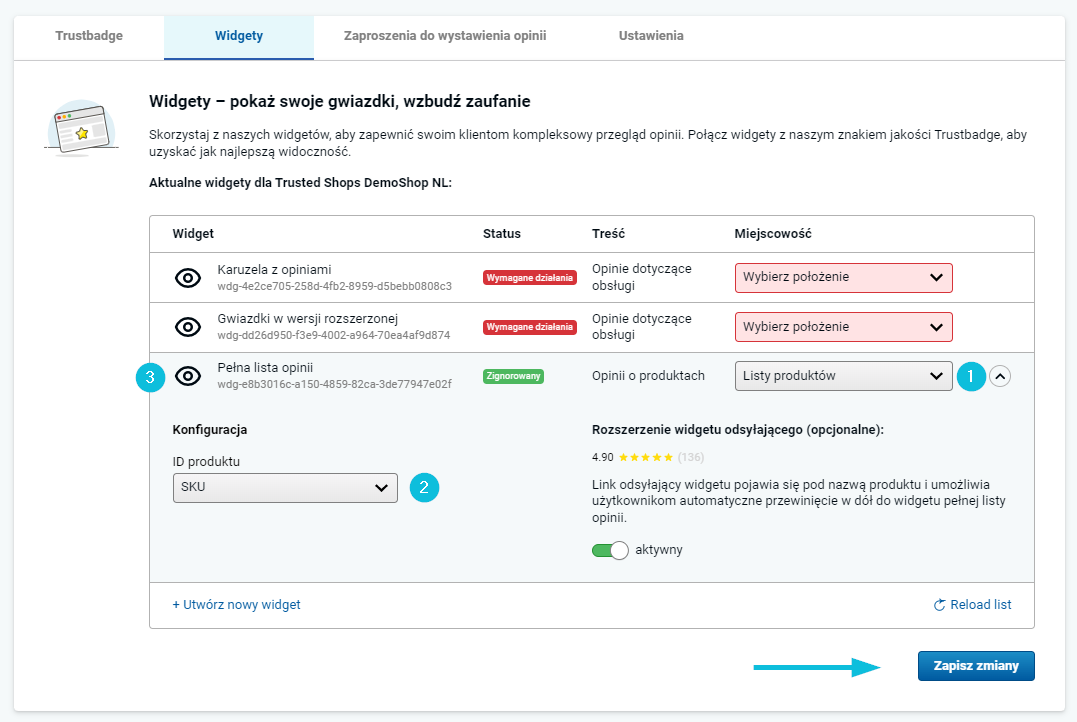Click the eye icon for Karuzela z opiniami

tap(188, 278)
